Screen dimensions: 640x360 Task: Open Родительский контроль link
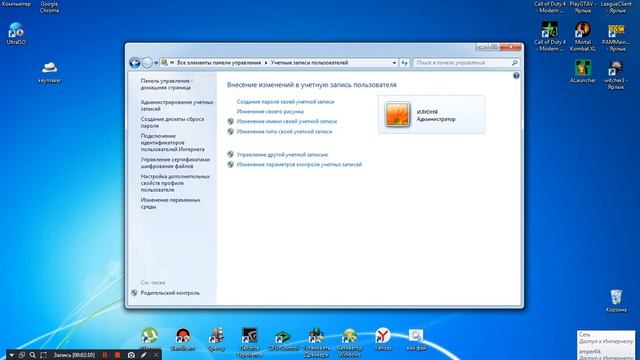pyautogui.click(x=170, y=293)
